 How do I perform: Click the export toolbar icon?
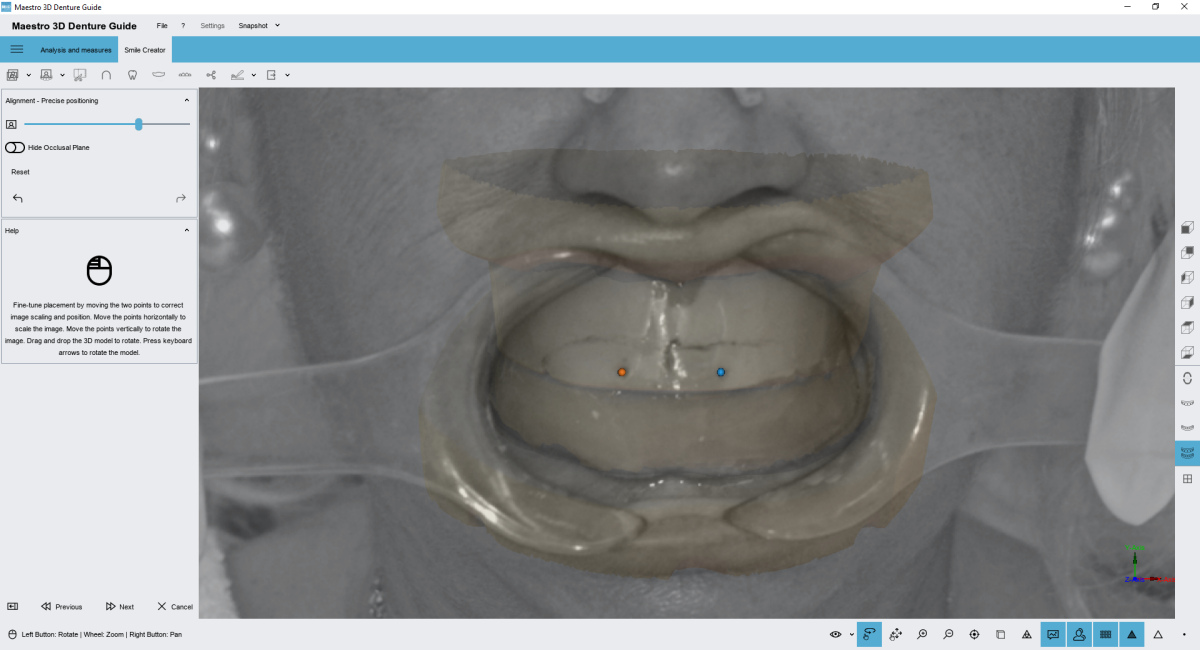[x=271, y=75]
